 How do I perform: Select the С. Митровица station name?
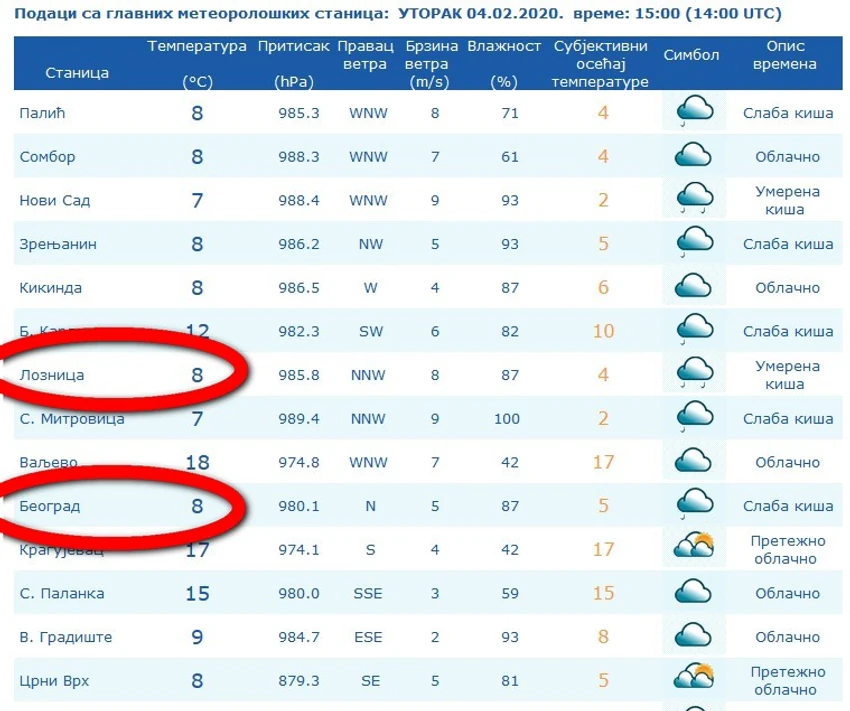[x=72, y=419]
